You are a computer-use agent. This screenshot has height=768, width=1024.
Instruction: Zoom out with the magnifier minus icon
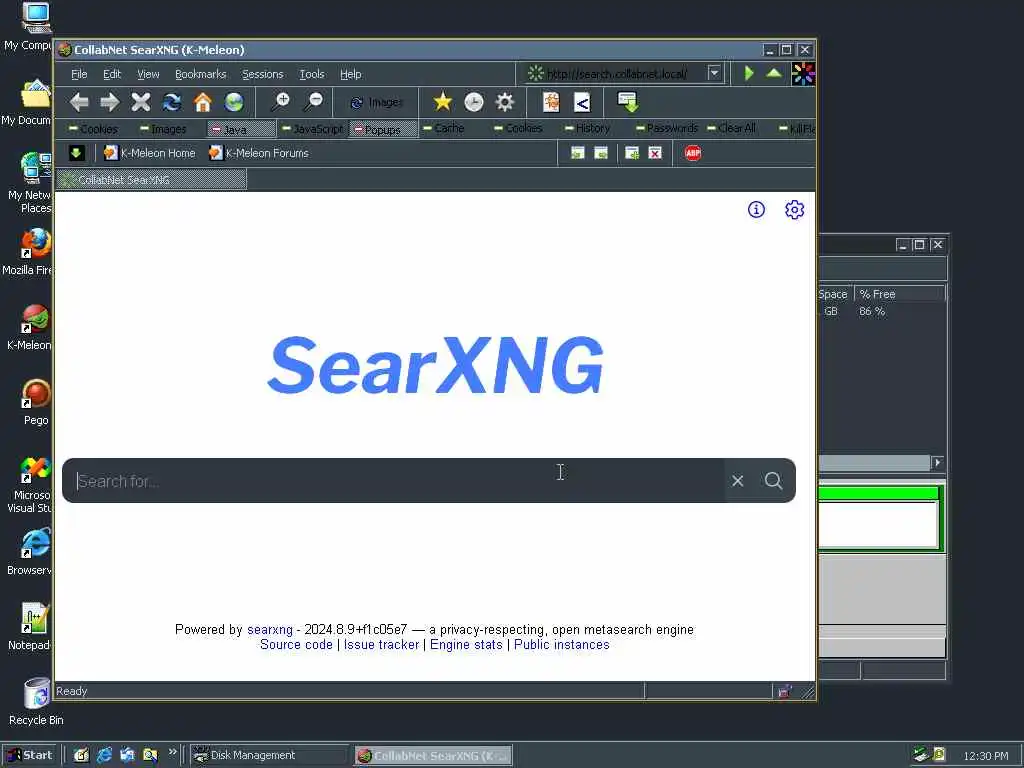tap(313, 102)
